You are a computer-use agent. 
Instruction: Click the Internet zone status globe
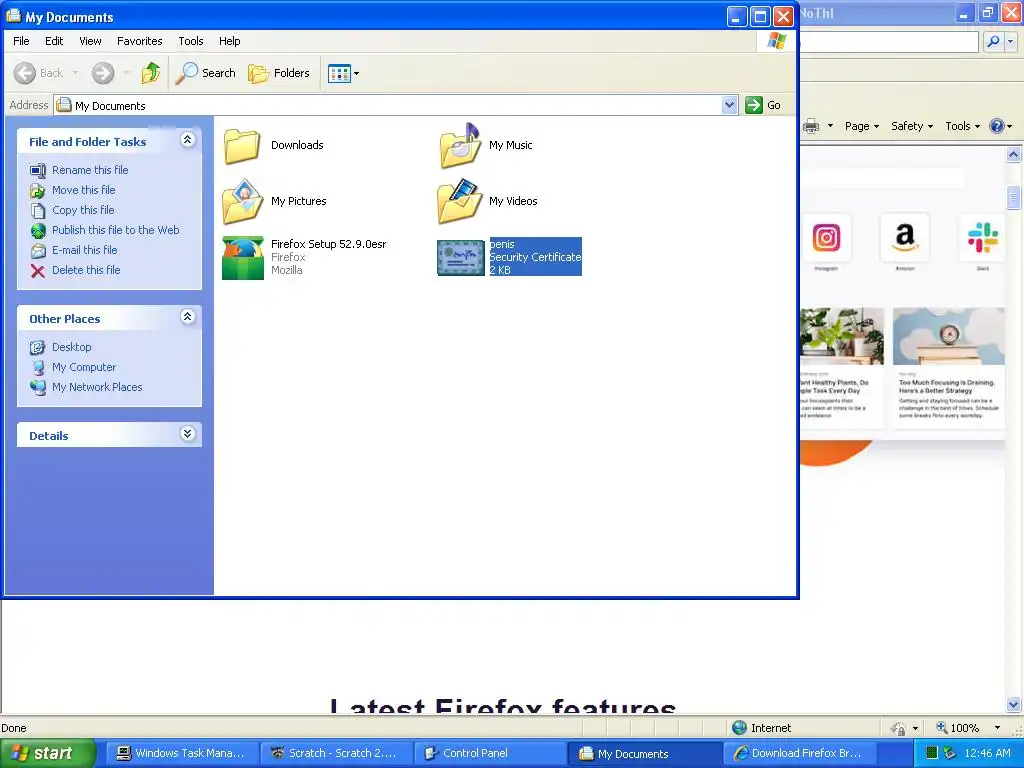click(739, 728)
